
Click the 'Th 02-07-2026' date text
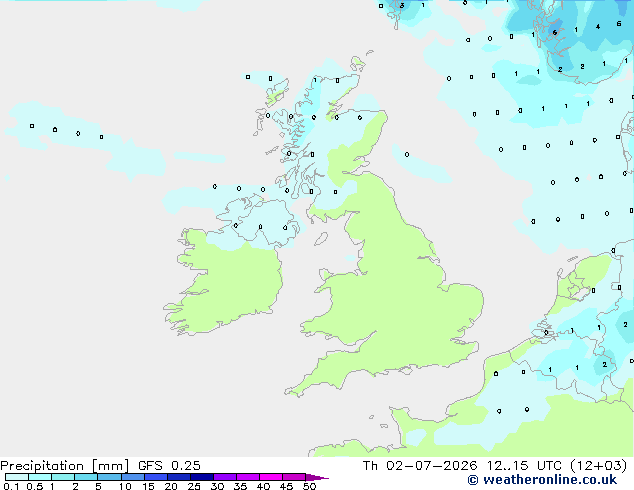pos(420,466)
